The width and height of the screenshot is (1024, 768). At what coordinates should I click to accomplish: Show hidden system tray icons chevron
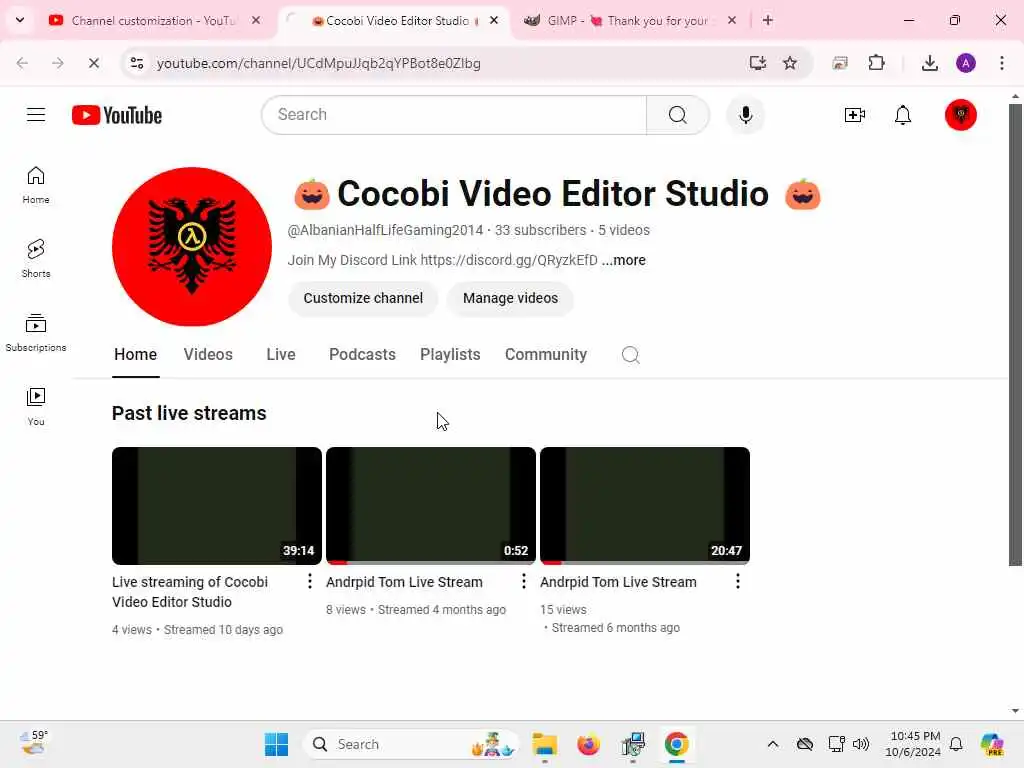point(773,744)
